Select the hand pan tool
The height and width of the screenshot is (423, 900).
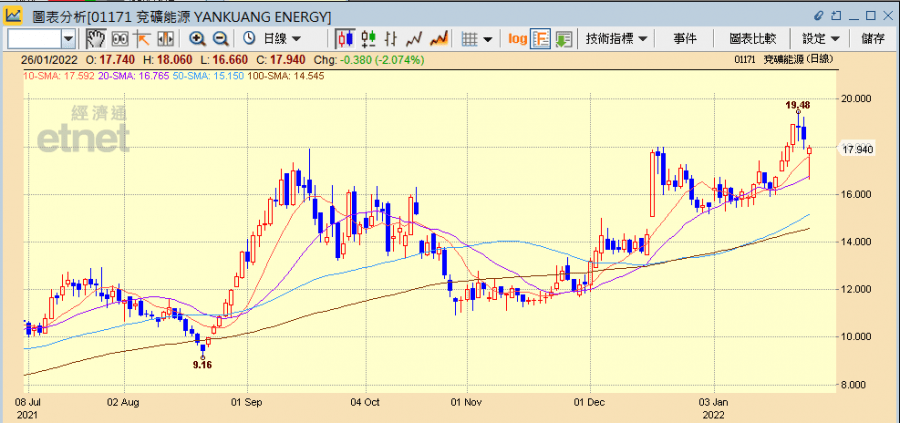click(95, 38)
